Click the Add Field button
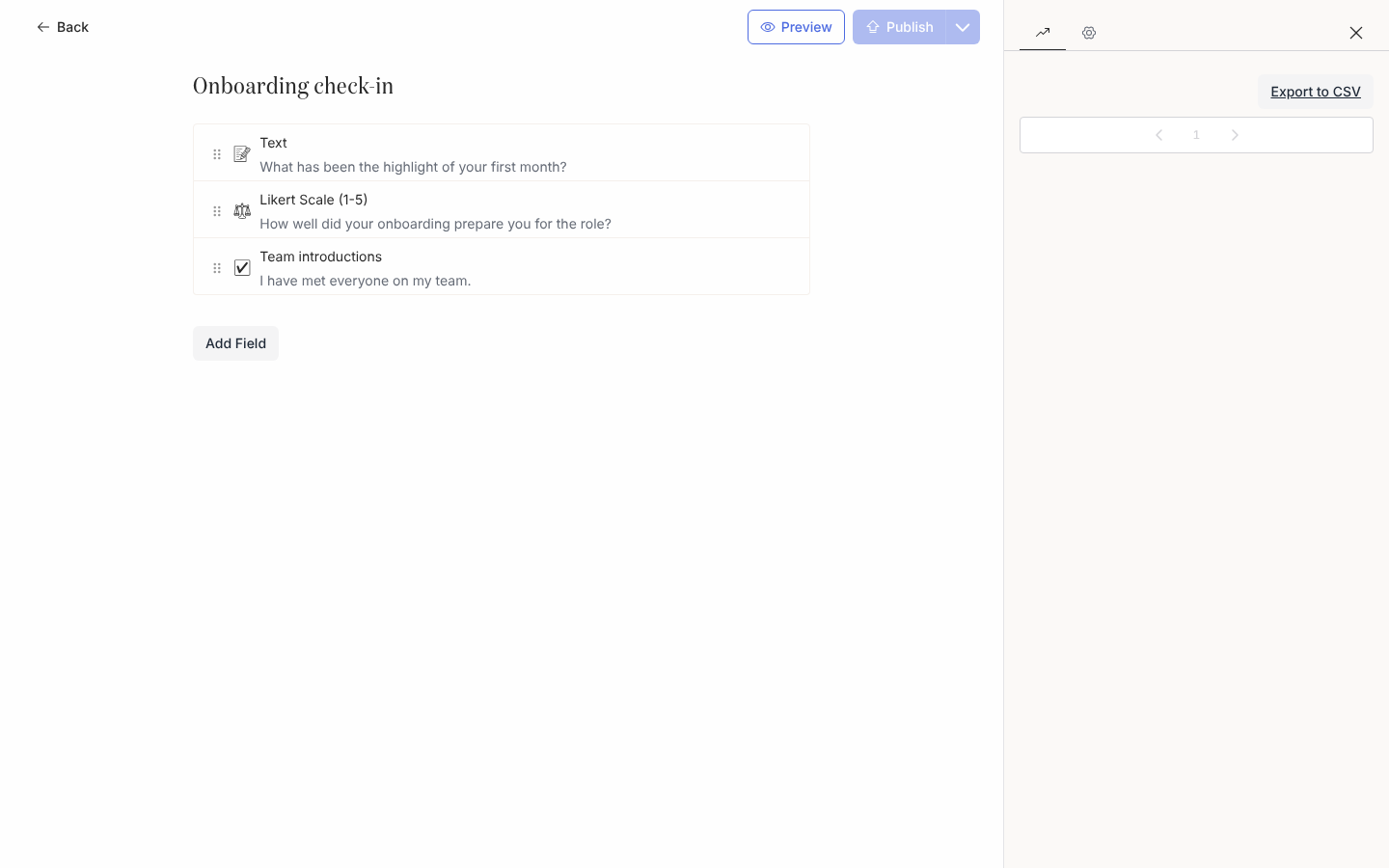 click(x=235, y=343)
